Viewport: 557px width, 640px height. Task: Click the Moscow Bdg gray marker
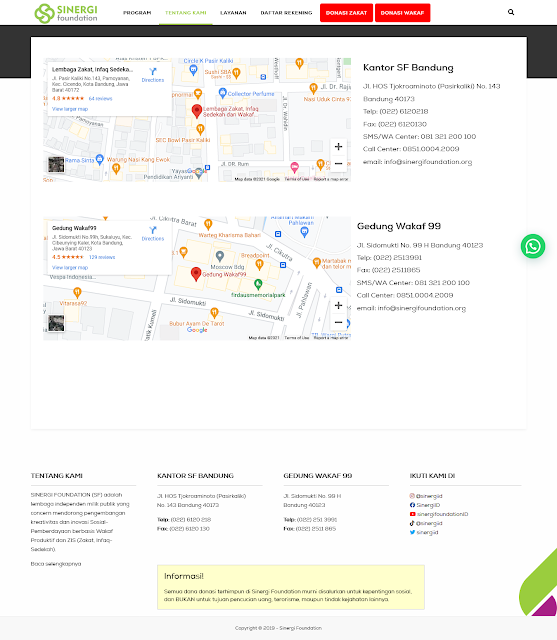(x=220, y=256)
